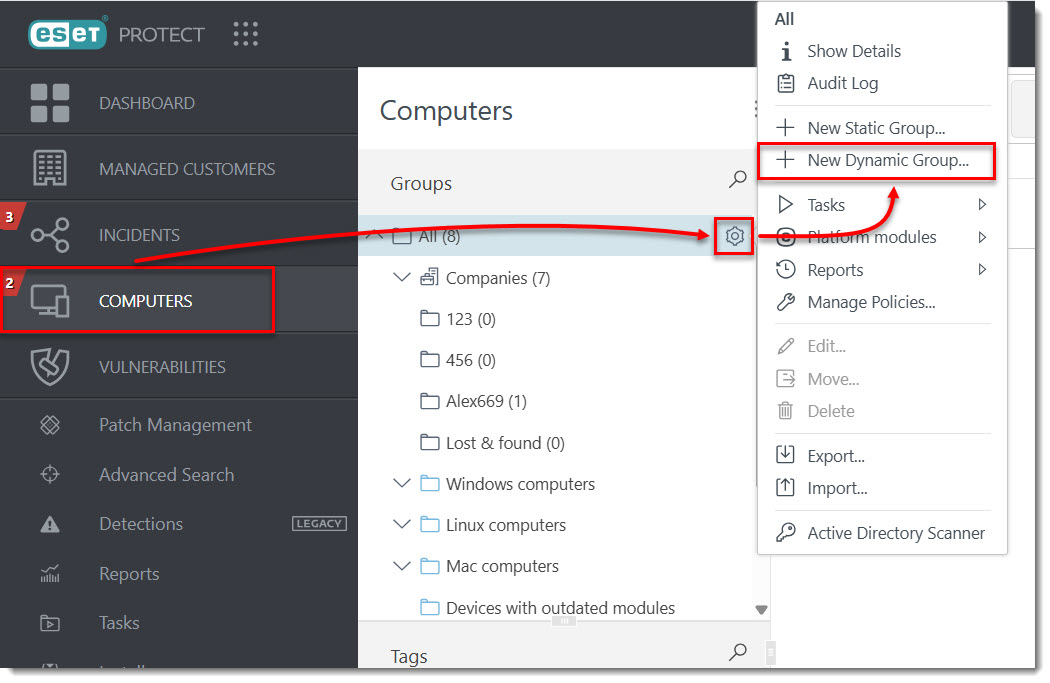The width and height of the screenshot is (1050, 683).
Task: Open the Reports submenu arrow
Action: tap(982, 269)
